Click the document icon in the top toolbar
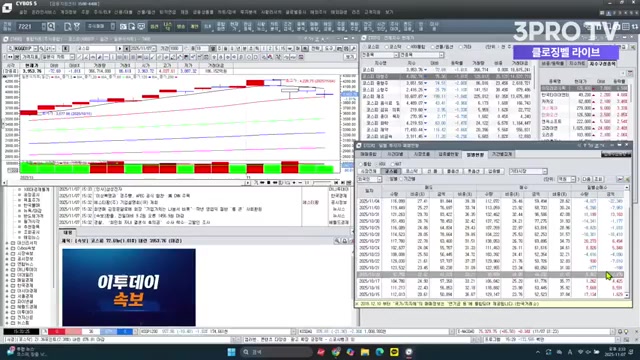 67,27
